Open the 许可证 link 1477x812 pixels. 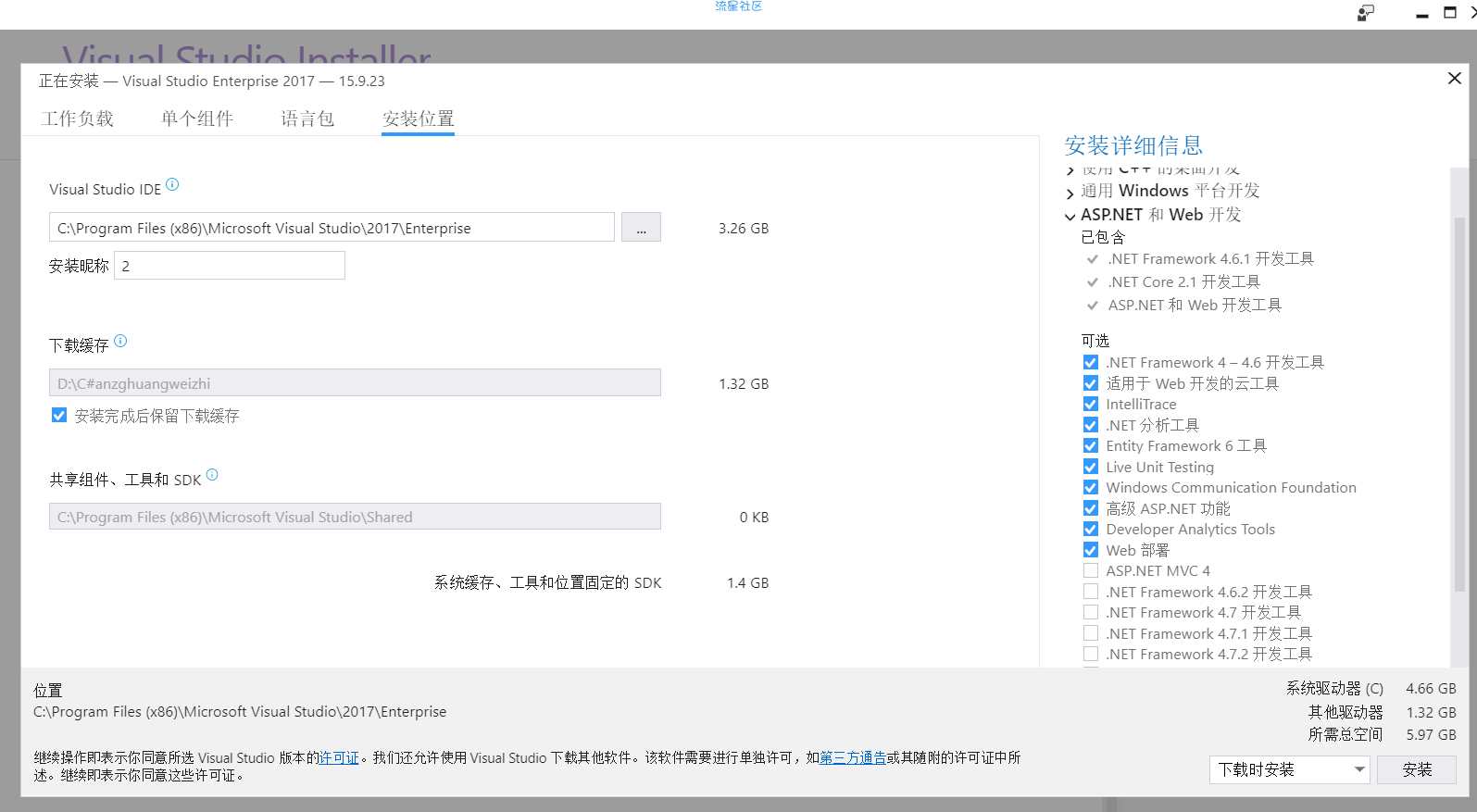click(339, 757)
